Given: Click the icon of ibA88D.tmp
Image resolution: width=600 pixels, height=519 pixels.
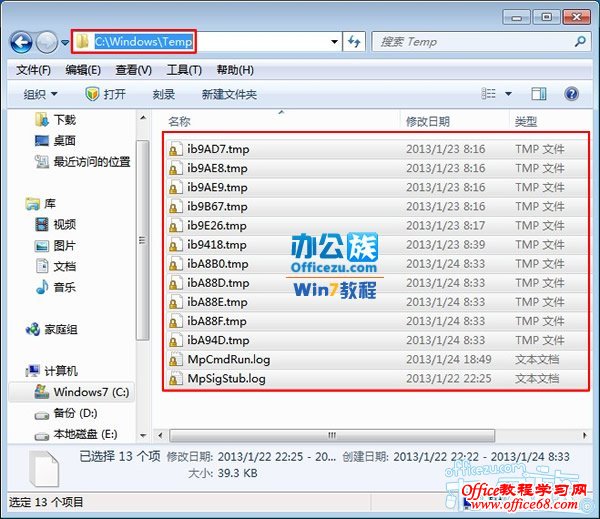Looking at the screenshot, I should coord(175,283).
